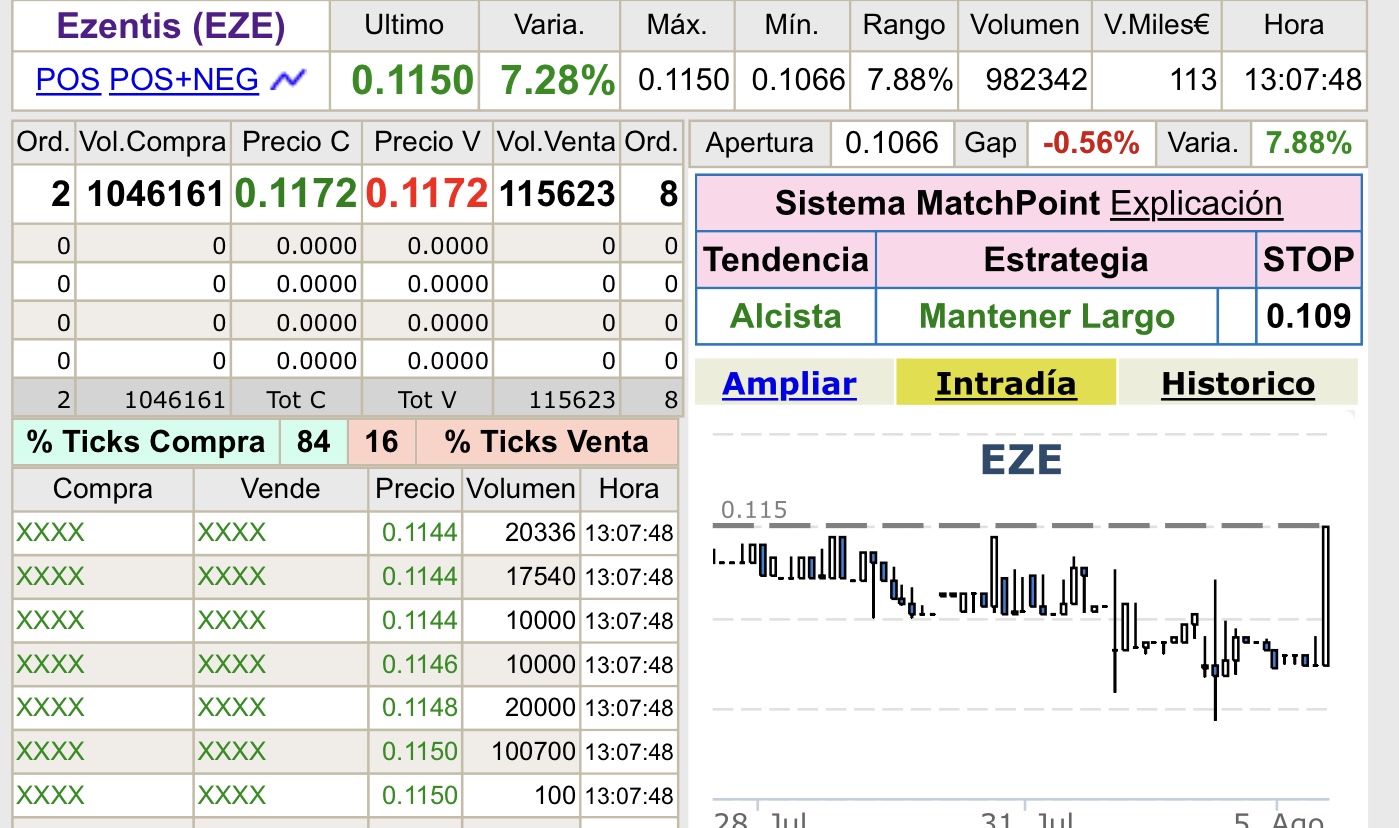Image resolution: width=1399 pixels, height=828 pixels.
Task: Click the % Ticks Venta label
Action: (x=546, y=442)
